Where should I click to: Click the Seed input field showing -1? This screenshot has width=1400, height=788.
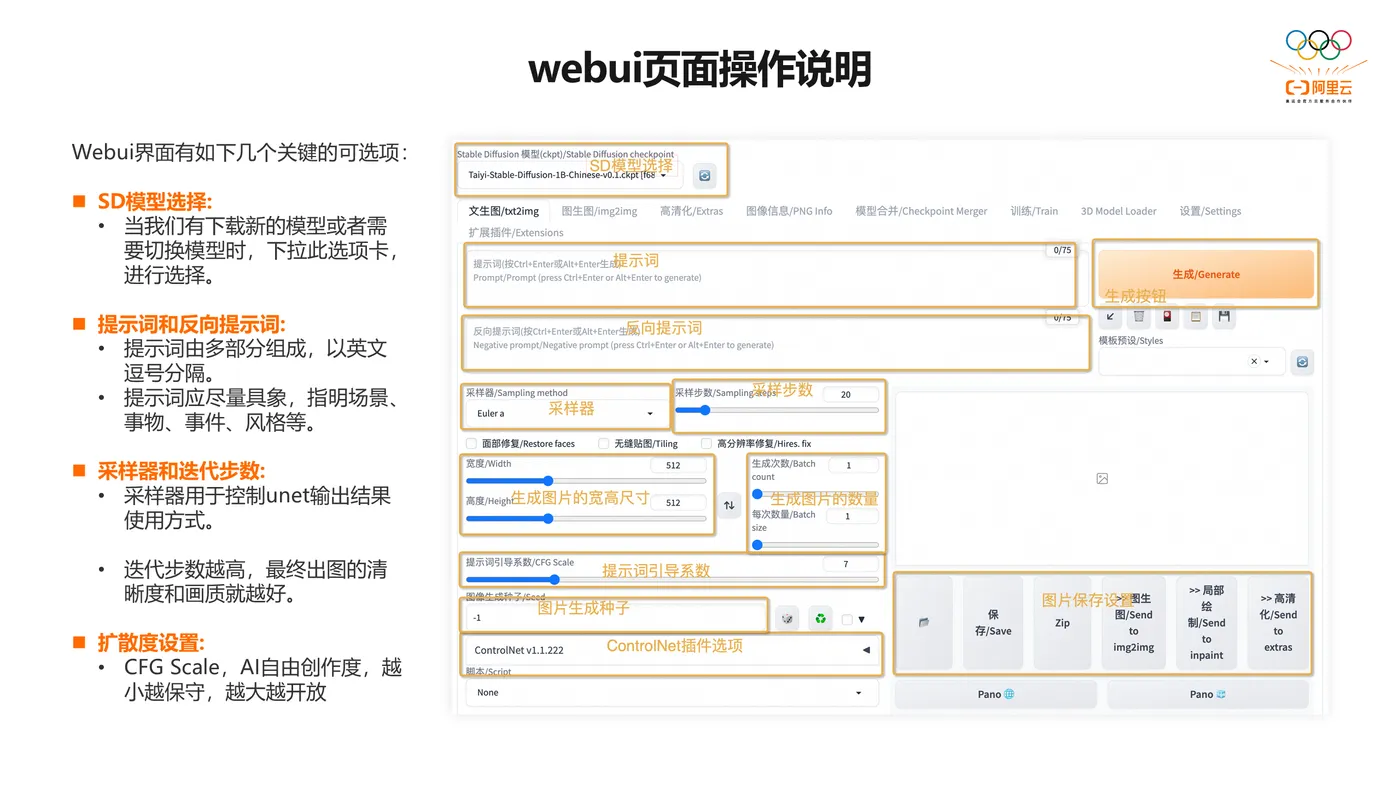coord(616,618)
